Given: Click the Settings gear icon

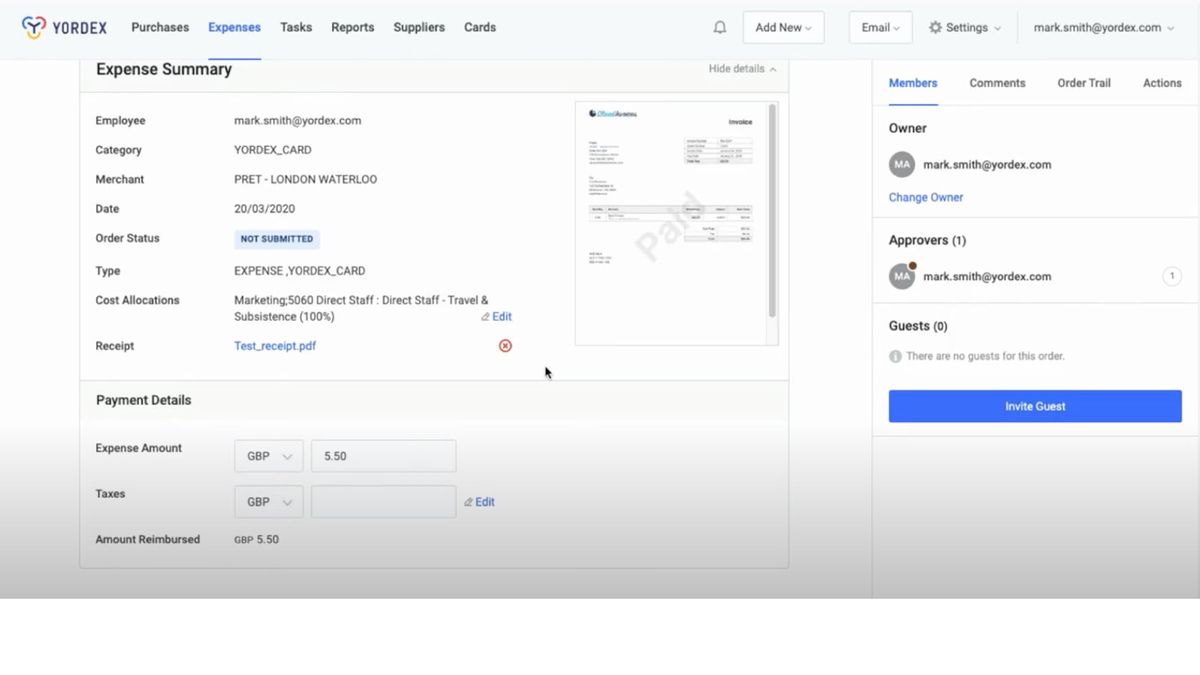Looking at the screenshot, I should pyautogui.click(x=937, y=27).
